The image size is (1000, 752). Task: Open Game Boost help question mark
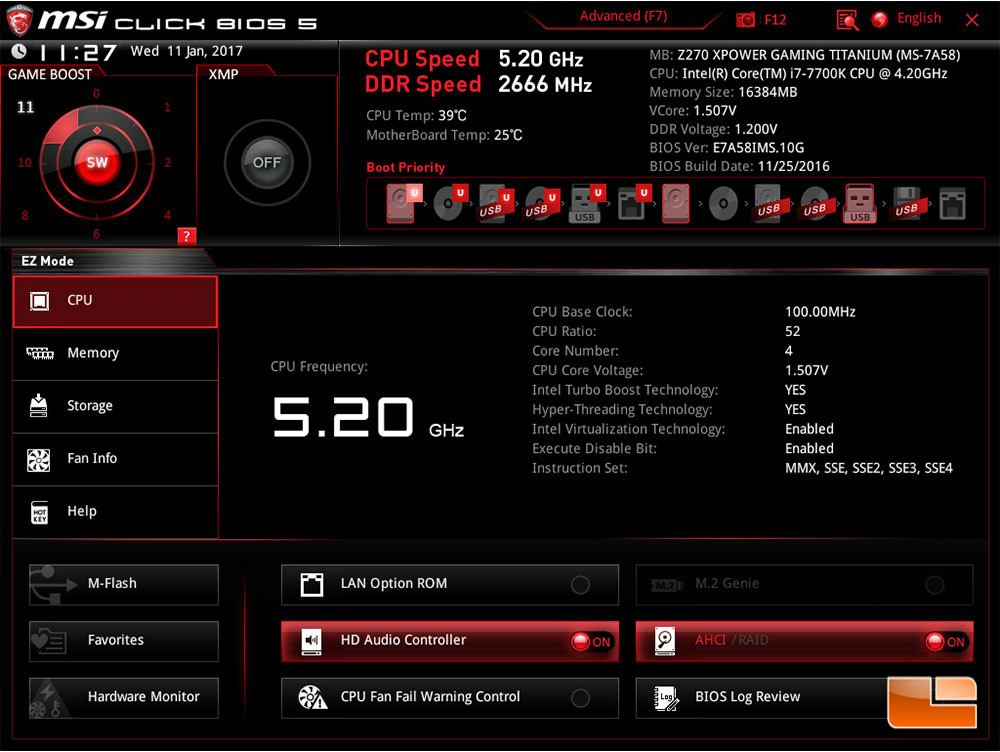[x=186, y=236]
